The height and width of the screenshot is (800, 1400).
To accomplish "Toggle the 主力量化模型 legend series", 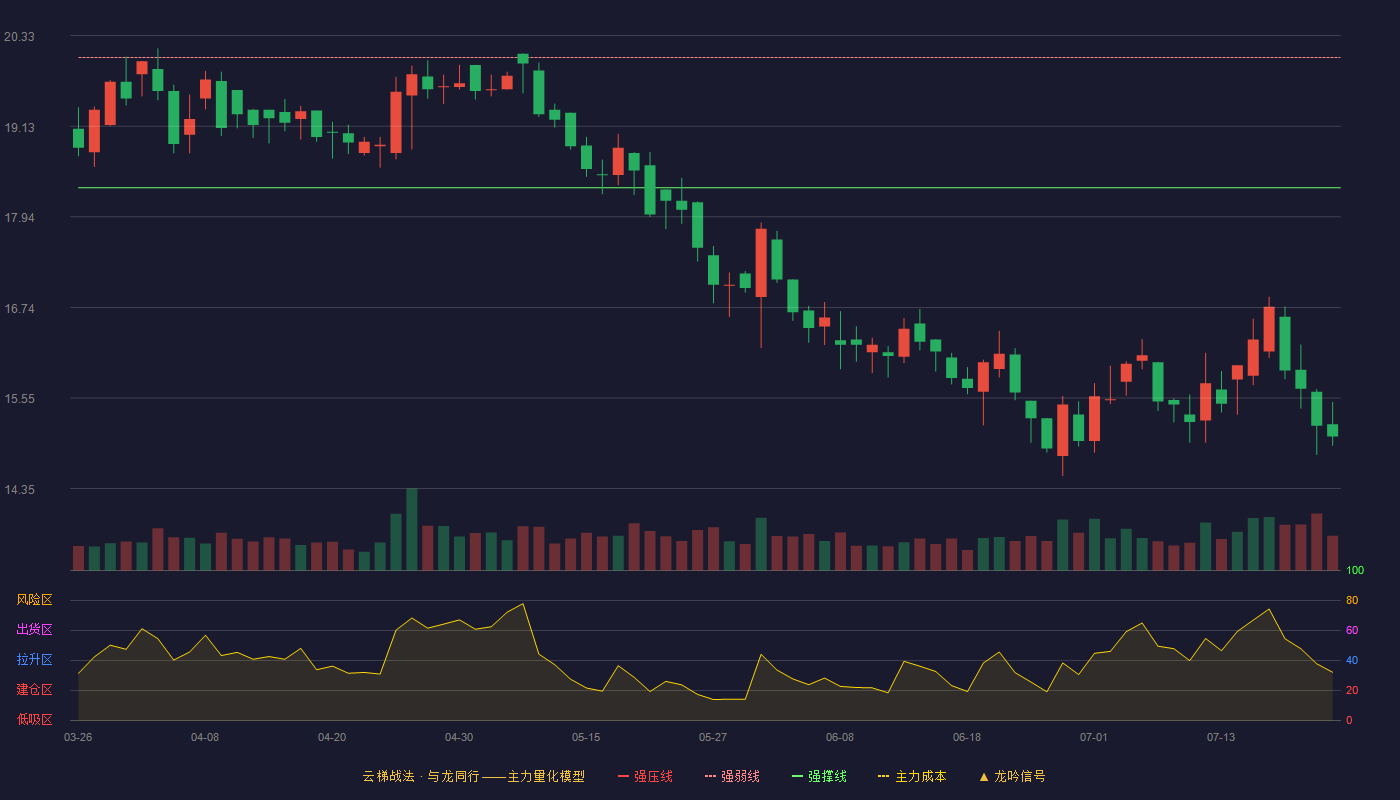I will [474, 776].
